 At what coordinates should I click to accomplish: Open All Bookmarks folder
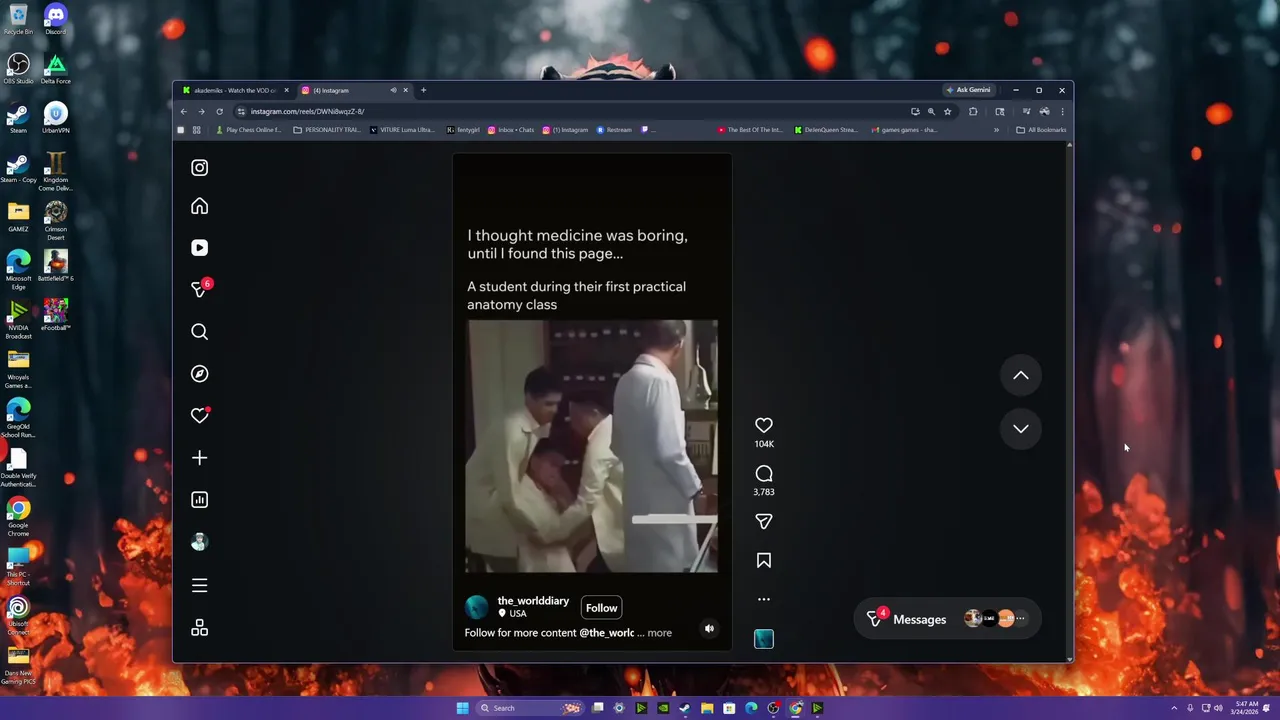[x=1041, y=130]
